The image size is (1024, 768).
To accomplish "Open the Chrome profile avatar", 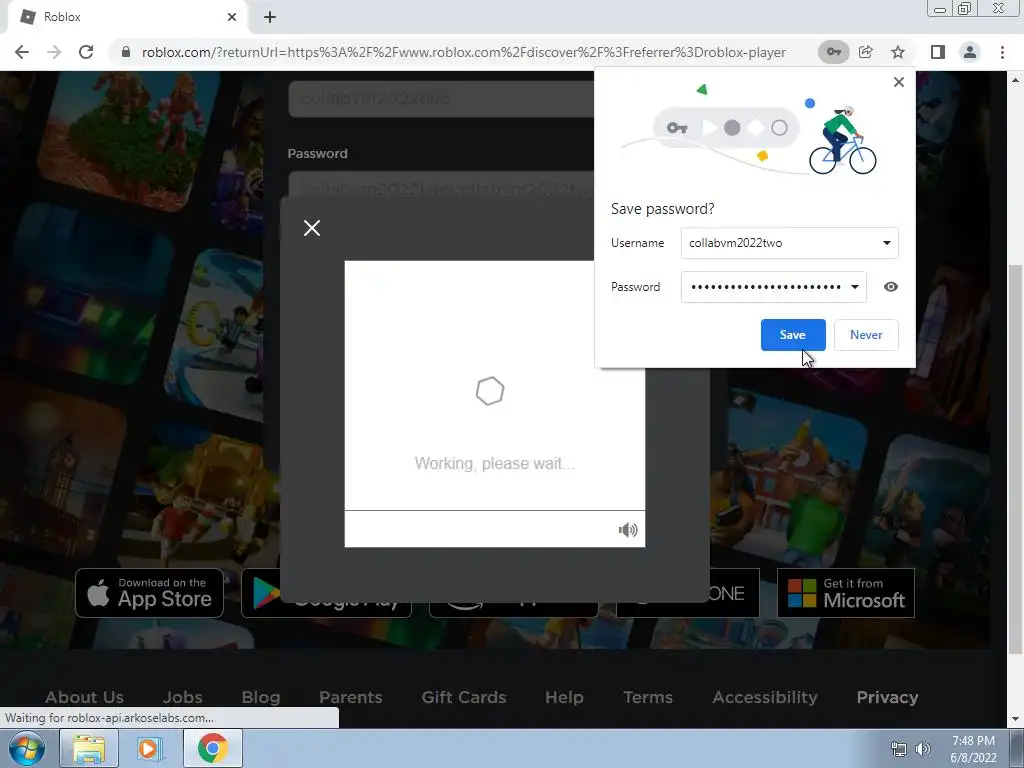I will point(970,52).
